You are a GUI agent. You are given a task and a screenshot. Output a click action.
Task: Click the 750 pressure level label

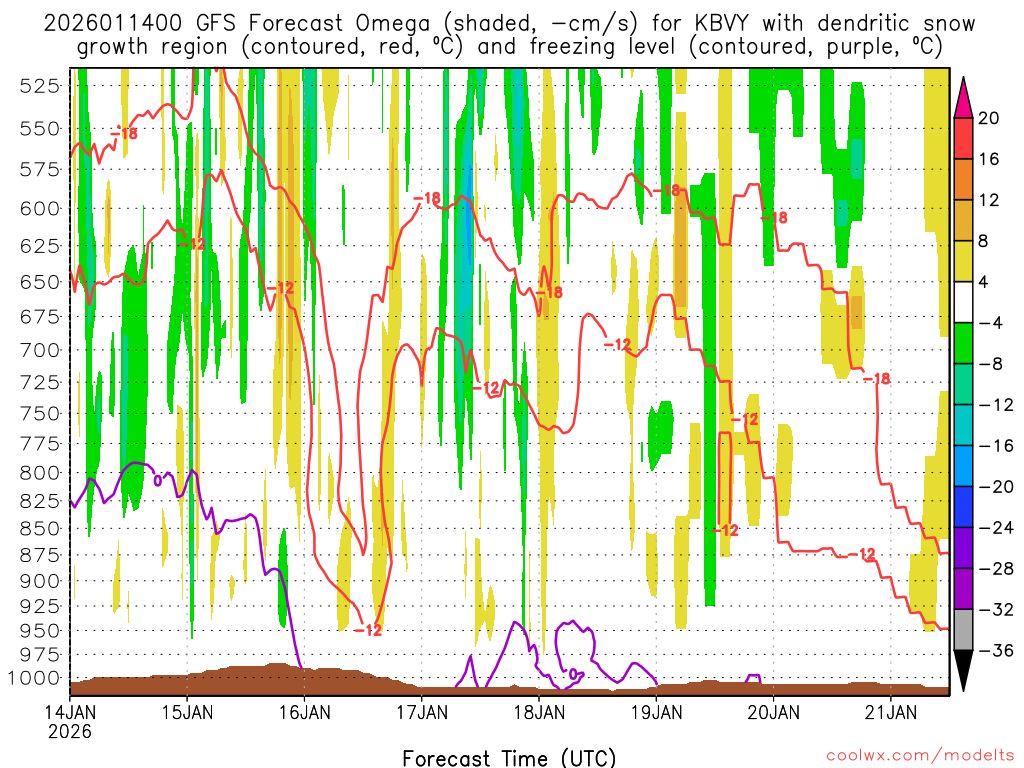(40, 413)
